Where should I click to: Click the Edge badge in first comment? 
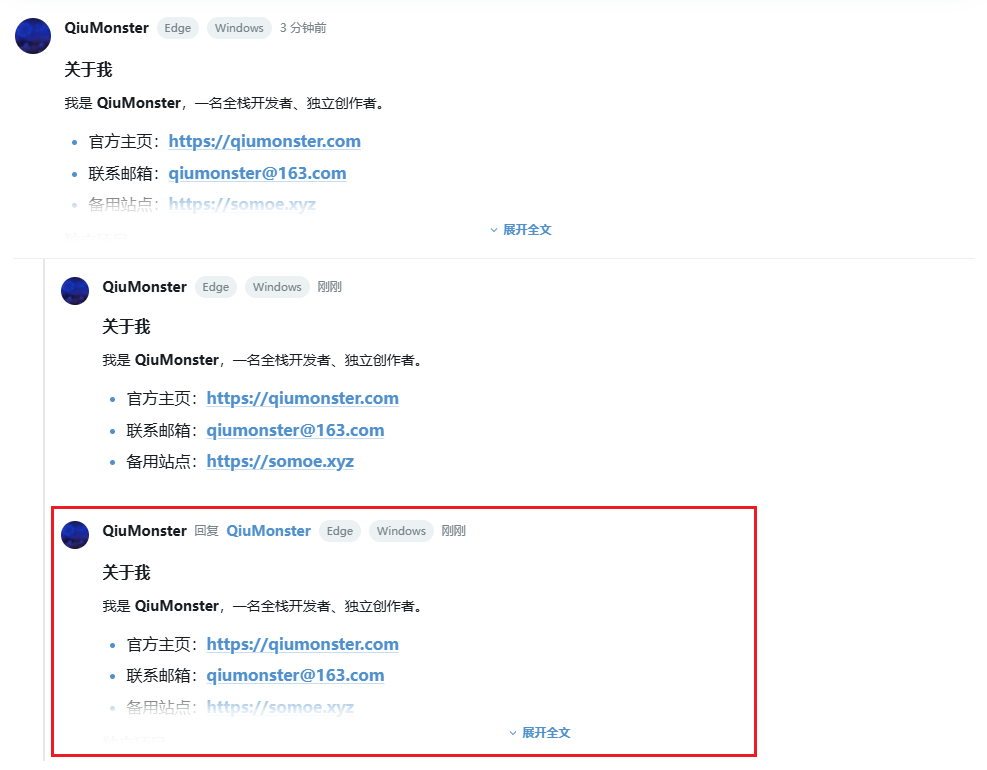[178, 28]
